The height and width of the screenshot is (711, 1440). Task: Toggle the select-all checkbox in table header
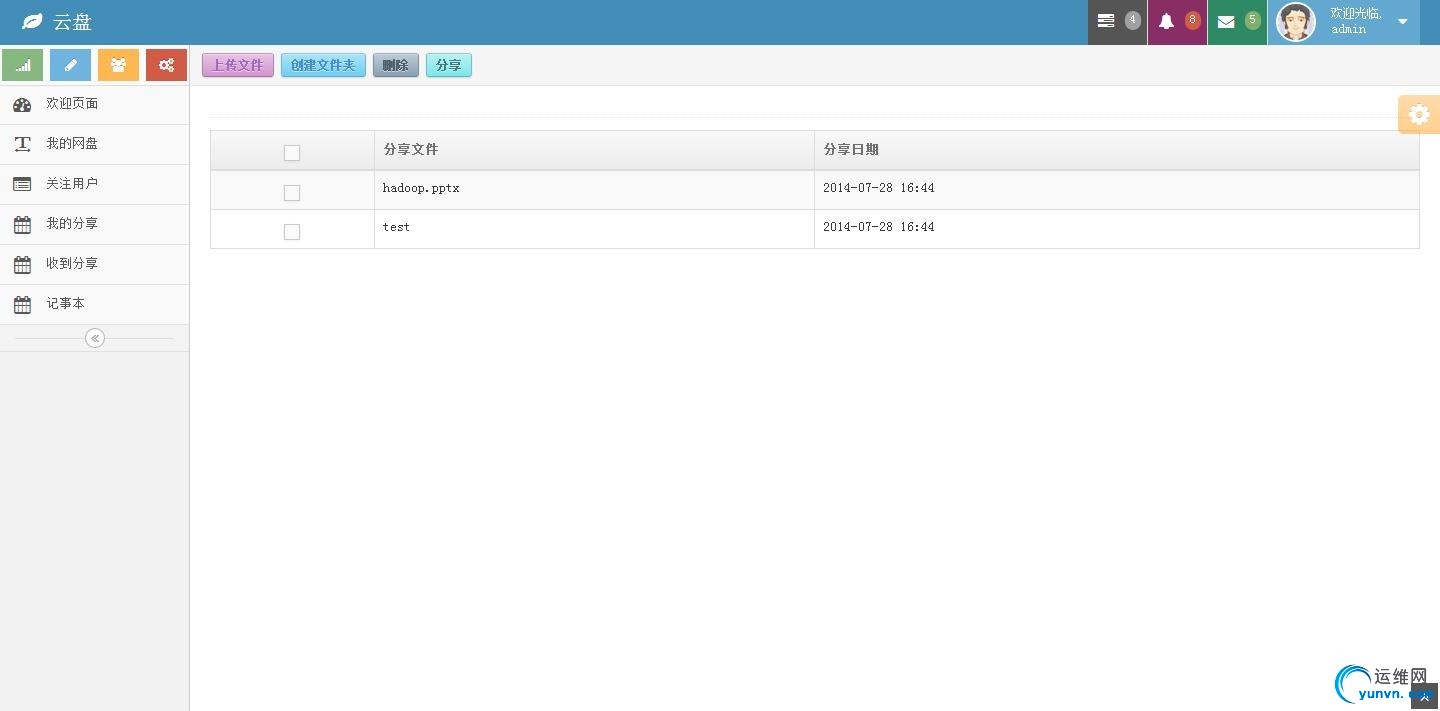[x=292, y=153]
